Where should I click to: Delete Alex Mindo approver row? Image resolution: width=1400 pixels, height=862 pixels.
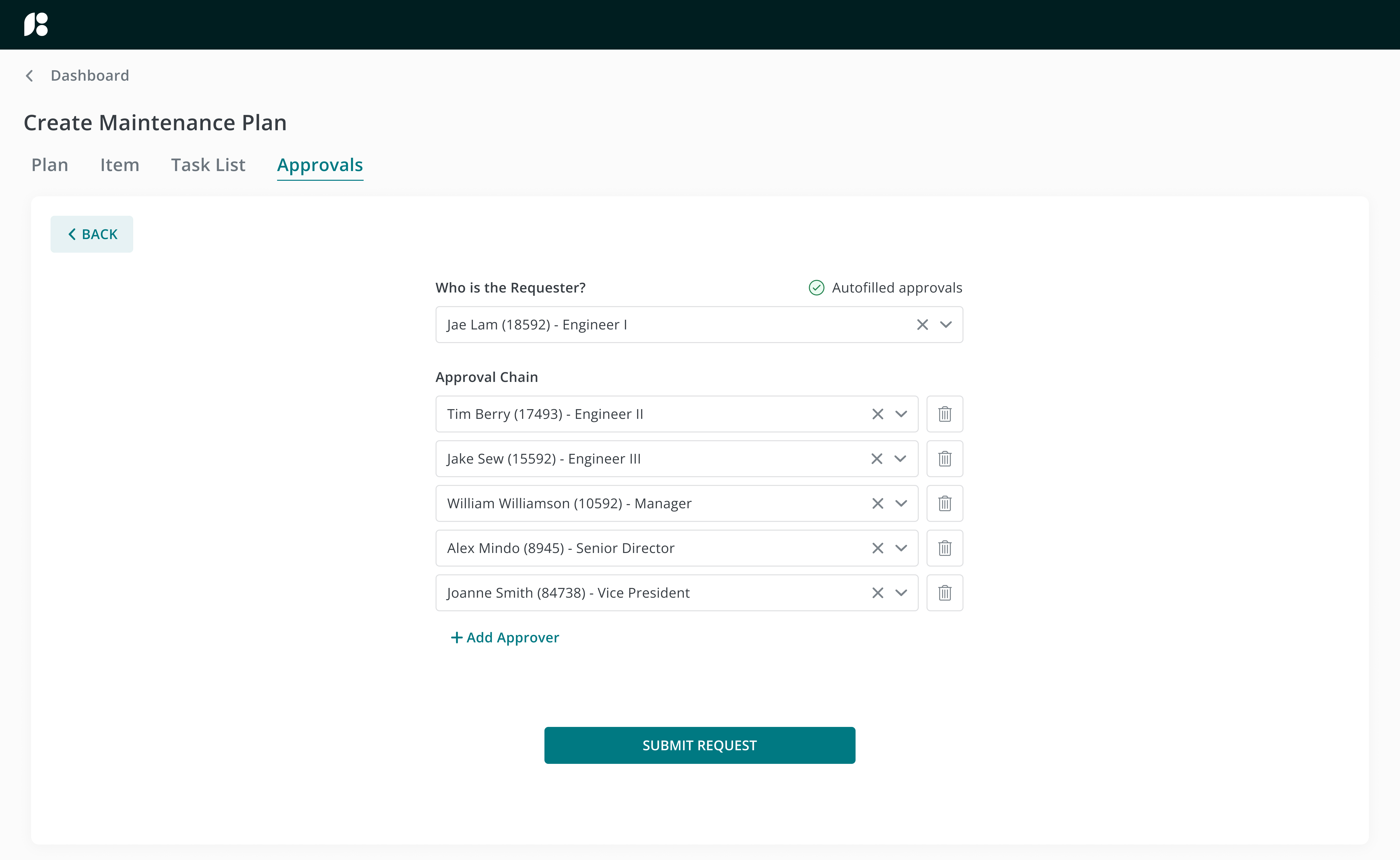[x=944, y=548]
